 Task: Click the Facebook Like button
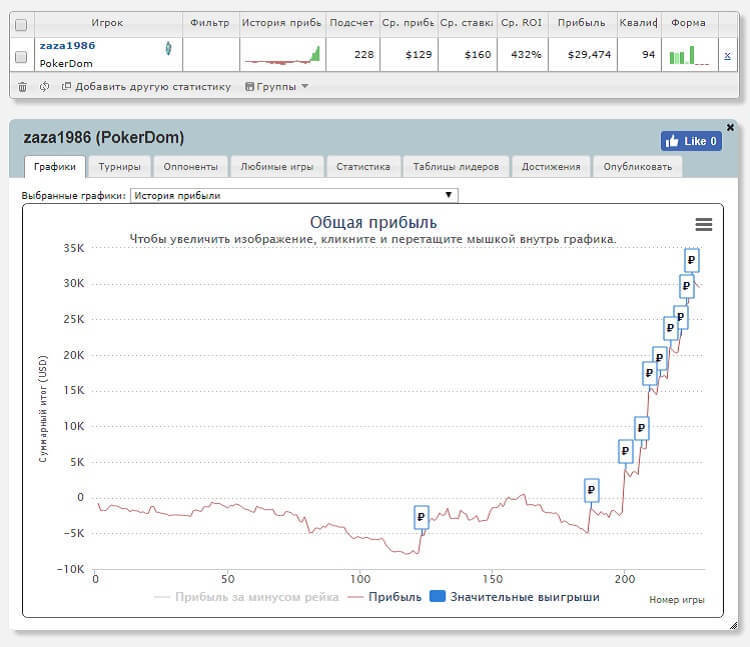pyautogui.click(x=690, y=141)
